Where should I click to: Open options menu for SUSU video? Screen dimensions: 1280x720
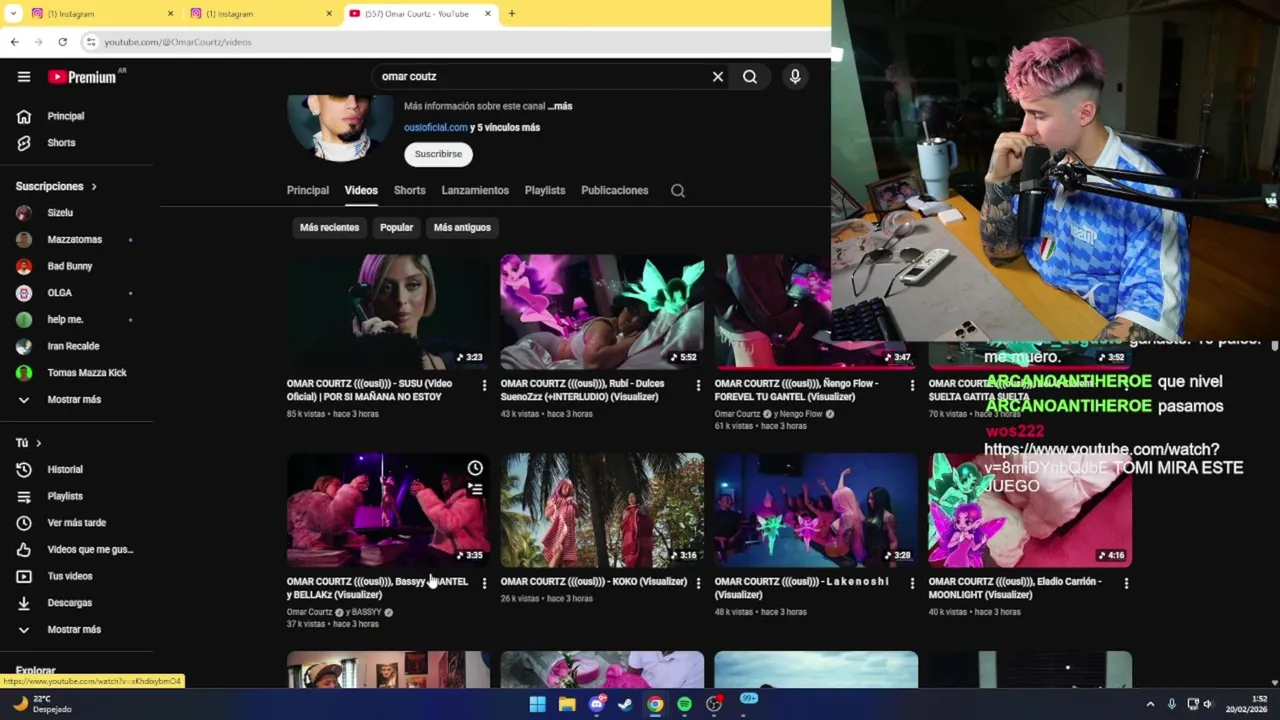[484, 385]
